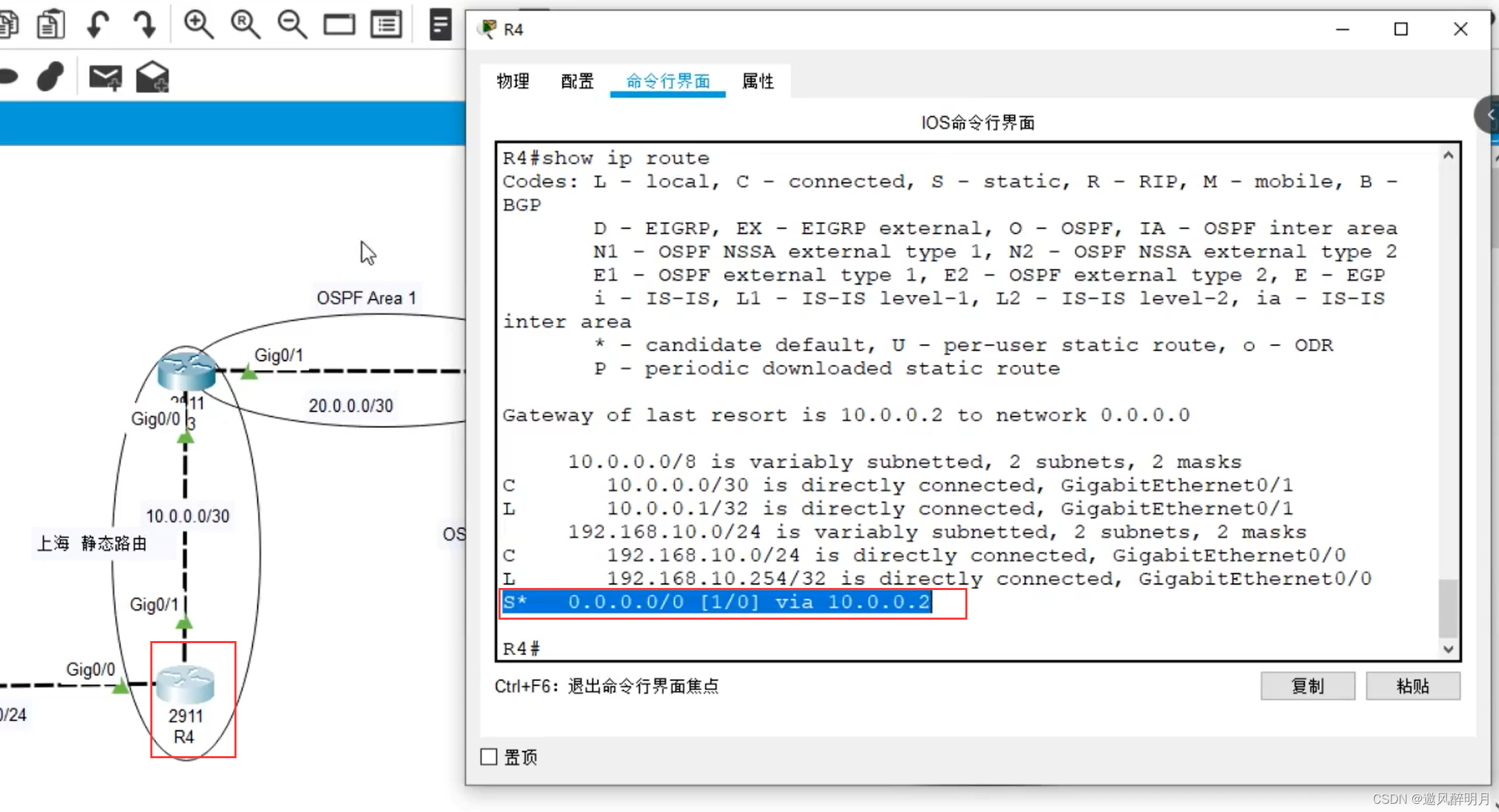Close the R4 window
The height and width of the screenshot is (812, 1499).
pos(1460,29)
